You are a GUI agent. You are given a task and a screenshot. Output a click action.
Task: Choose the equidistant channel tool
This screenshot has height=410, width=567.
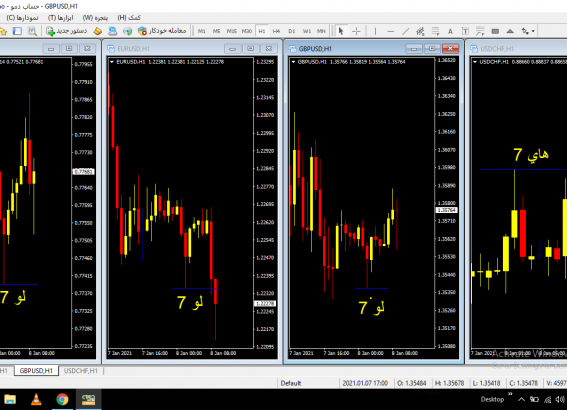pos(420,31)
